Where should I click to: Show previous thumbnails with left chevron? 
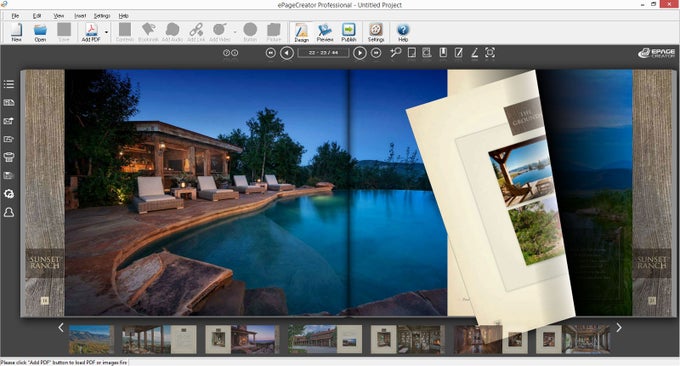click(61, 328)
